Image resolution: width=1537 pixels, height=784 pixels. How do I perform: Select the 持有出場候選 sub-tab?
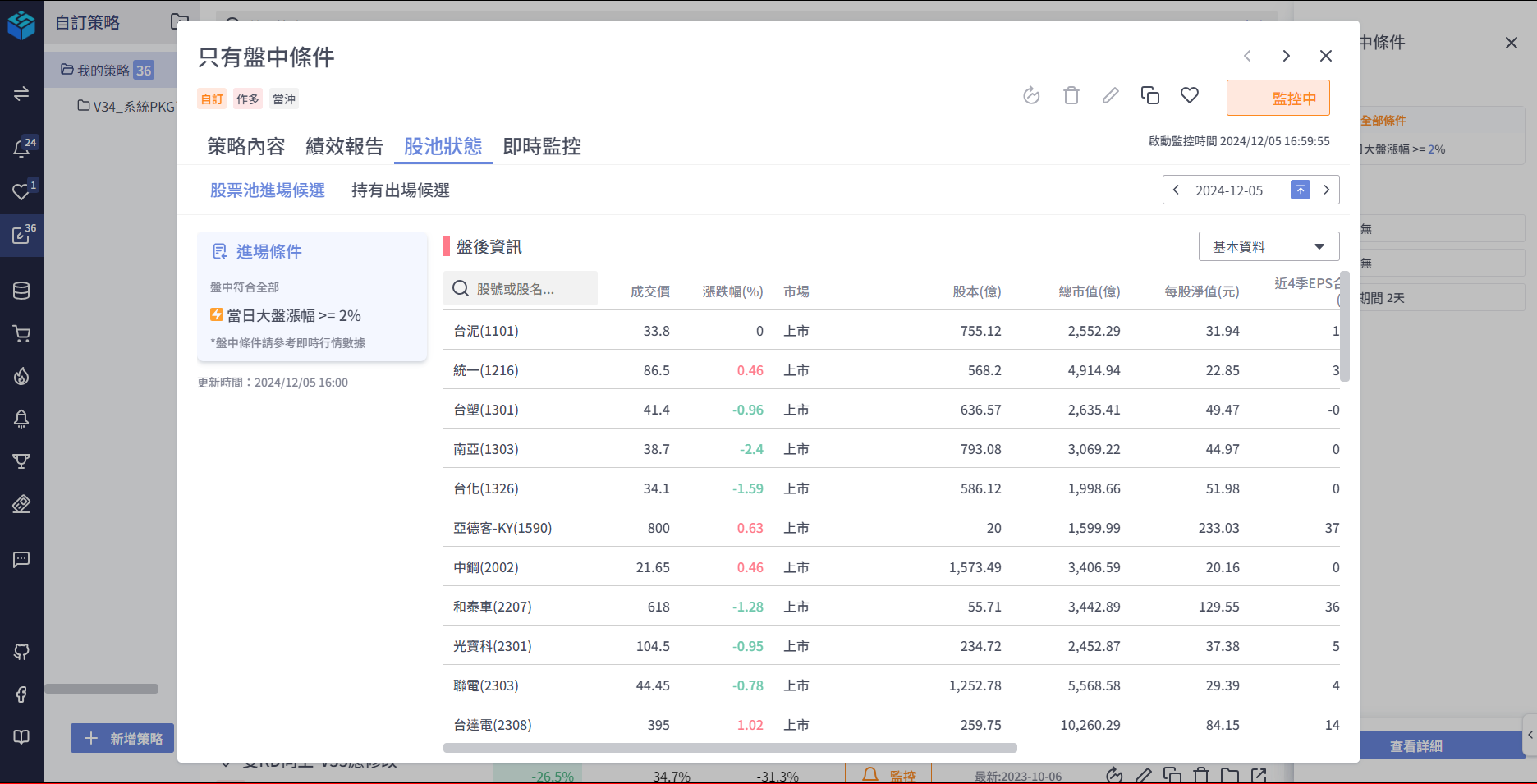pyautogui.click(x=400, y=190)
